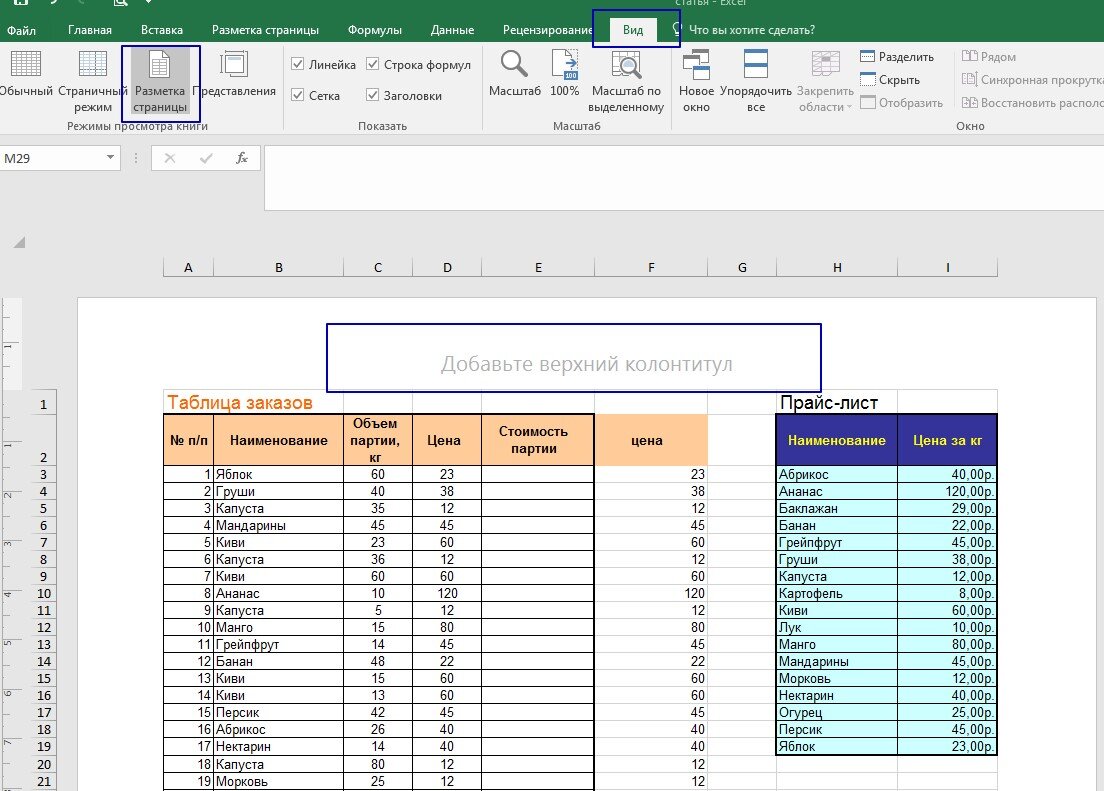Image resolution: width=1104 pixels, height=791 pixels.
Task: Click the 'Что вы хотите сделать?' search field
Action: coord(751,30)
